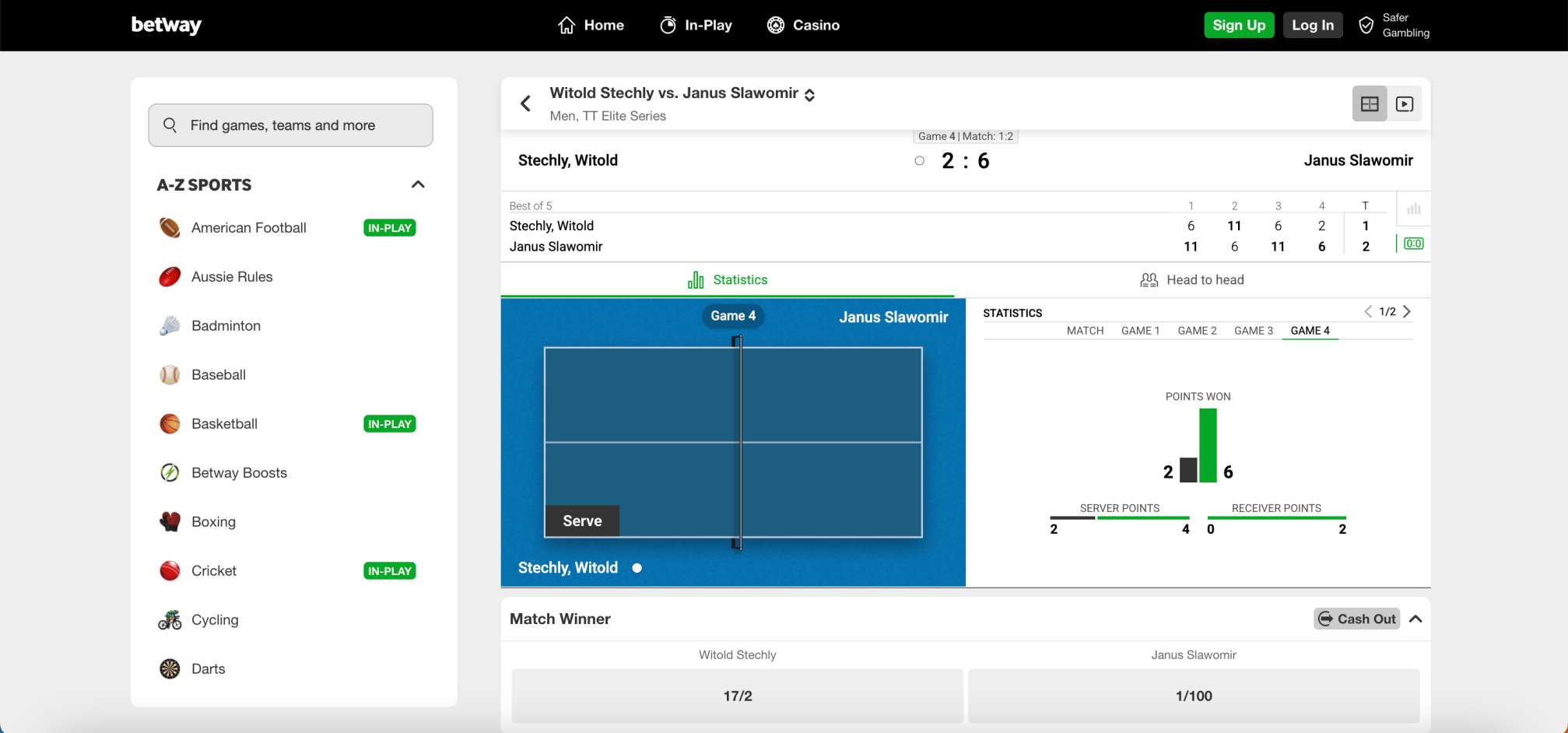The width and height of the screenshot is (1568, 733).
Task: Collapse the A-Z Sports section
Action: pos(418,184)
